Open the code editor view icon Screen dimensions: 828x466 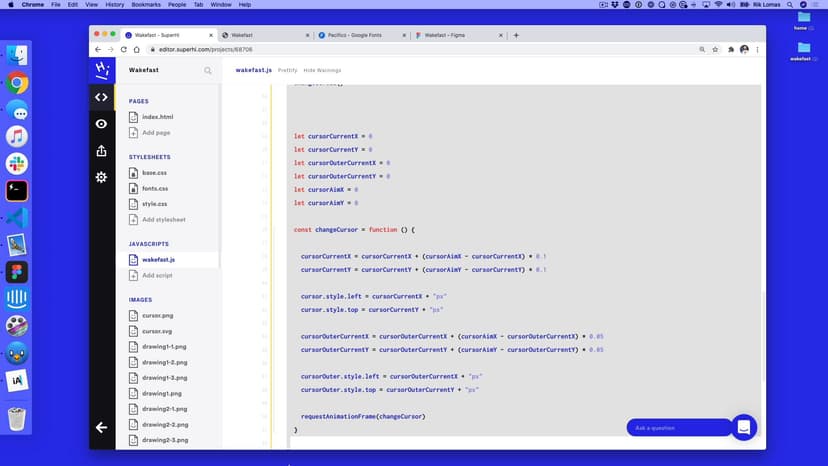tap(101, 97)
